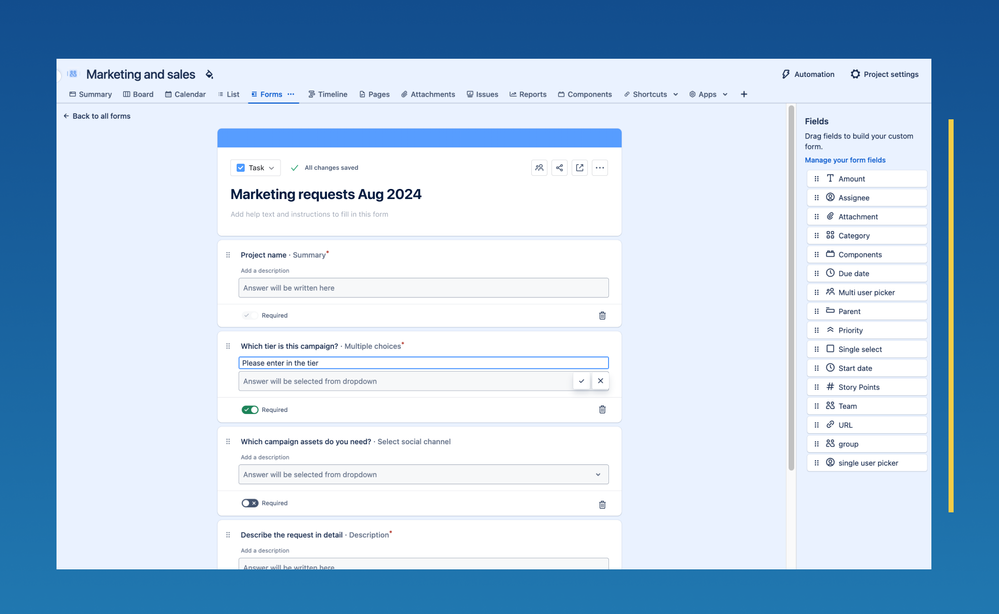This screenshot has width=999, height=614.
Task: Delete the campaign assets question
Action: pos(602,504)
